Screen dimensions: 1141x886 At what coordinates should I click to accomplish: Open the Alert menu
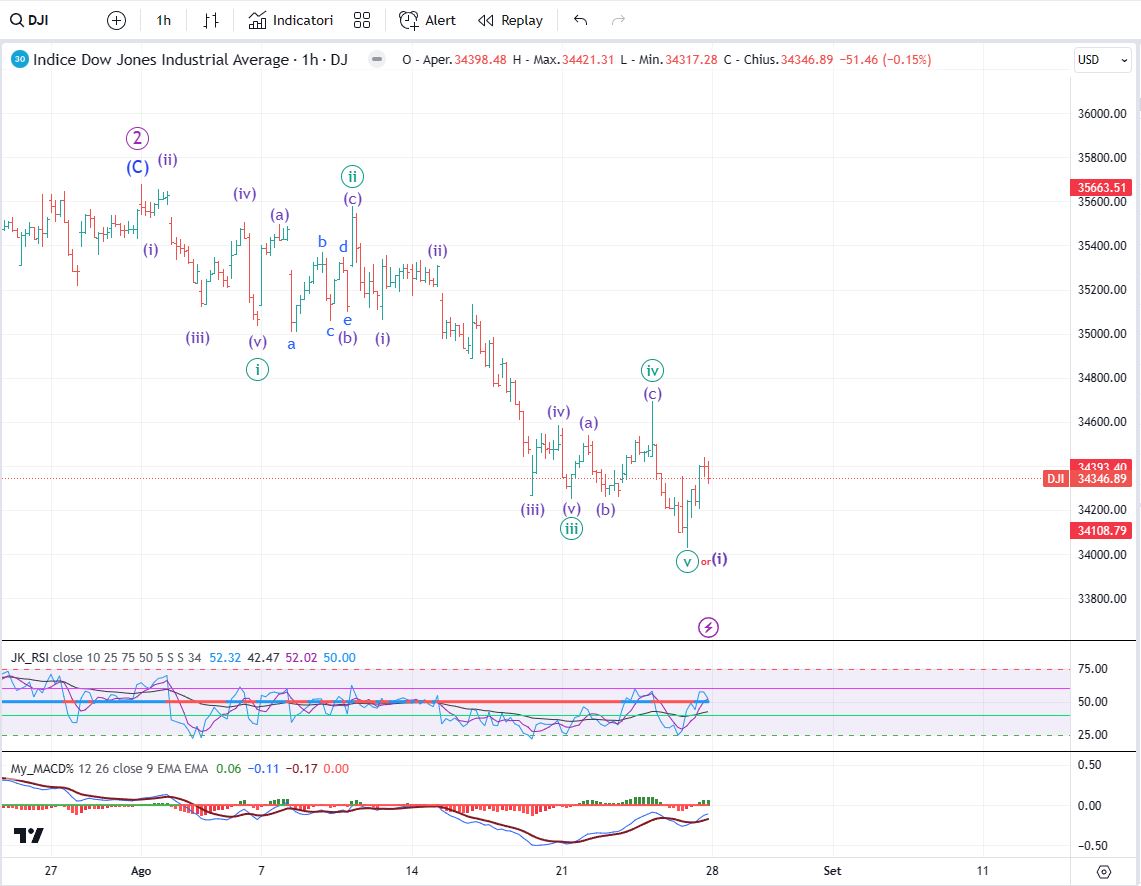tap(427, 20)
